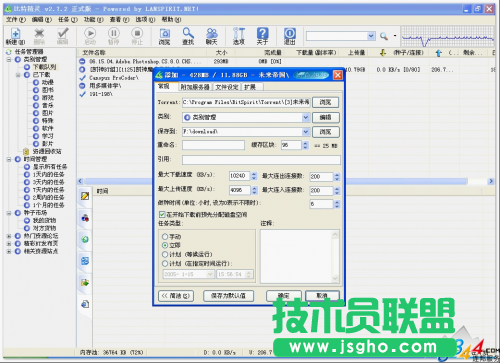Select the 显示所有任务 tree item
The height and width of the screenshot is (363, 500).
50,167
